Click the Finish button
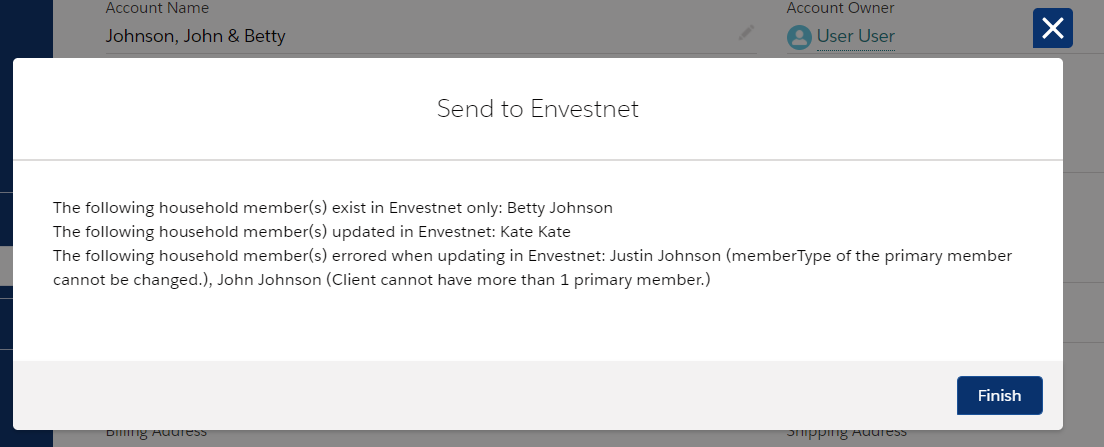This screenshot has height=447, width=1104. [999, 396]
